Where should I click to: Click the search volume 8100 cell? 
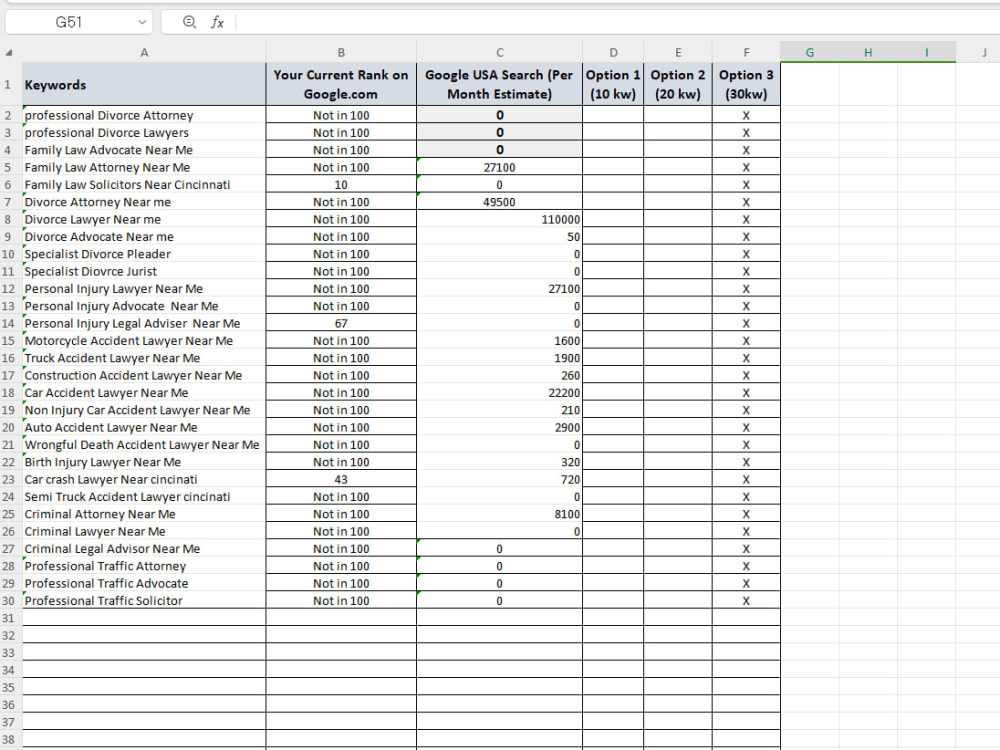(x=499, y=514)
